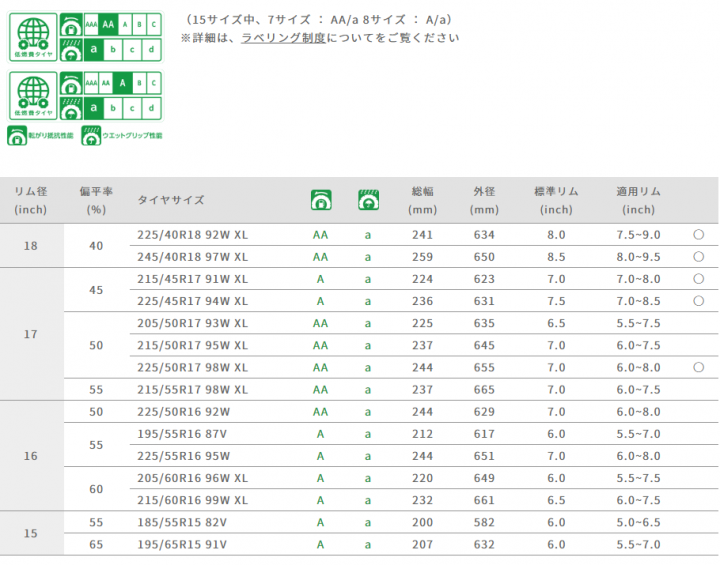Select the tire size 225/50R16 92W
This screenshot has height=565, width=720.
point(183,412)
